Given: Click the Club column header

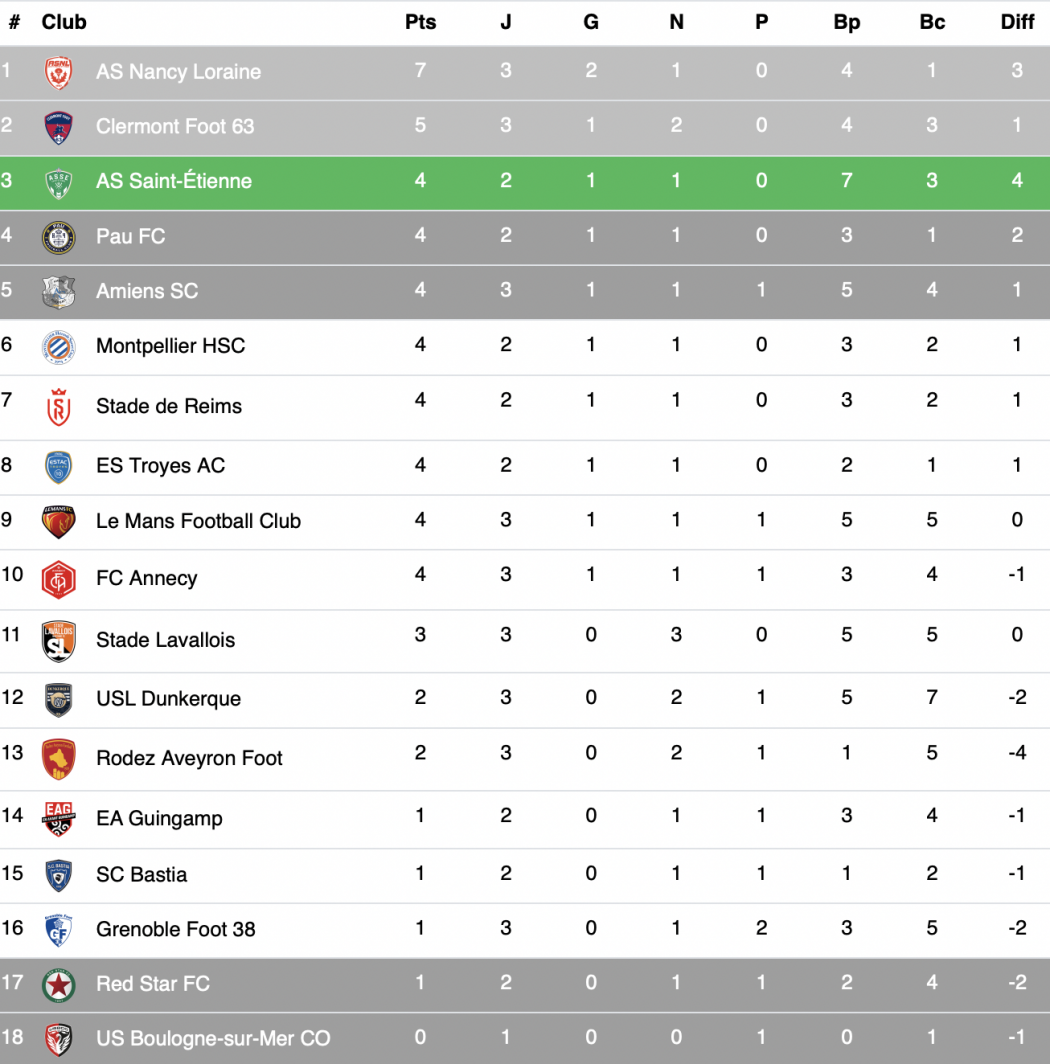Looking at the screenshot, I should [x=64, y=22].
